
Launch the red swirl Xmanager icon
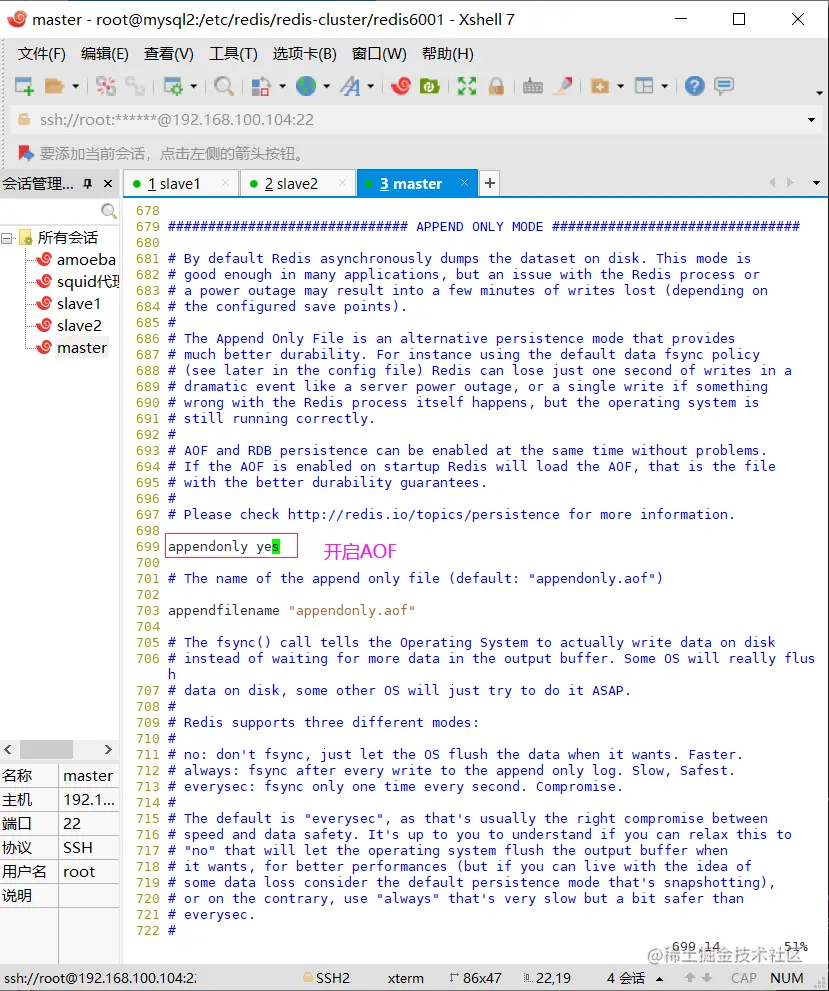tap(400, 86)
